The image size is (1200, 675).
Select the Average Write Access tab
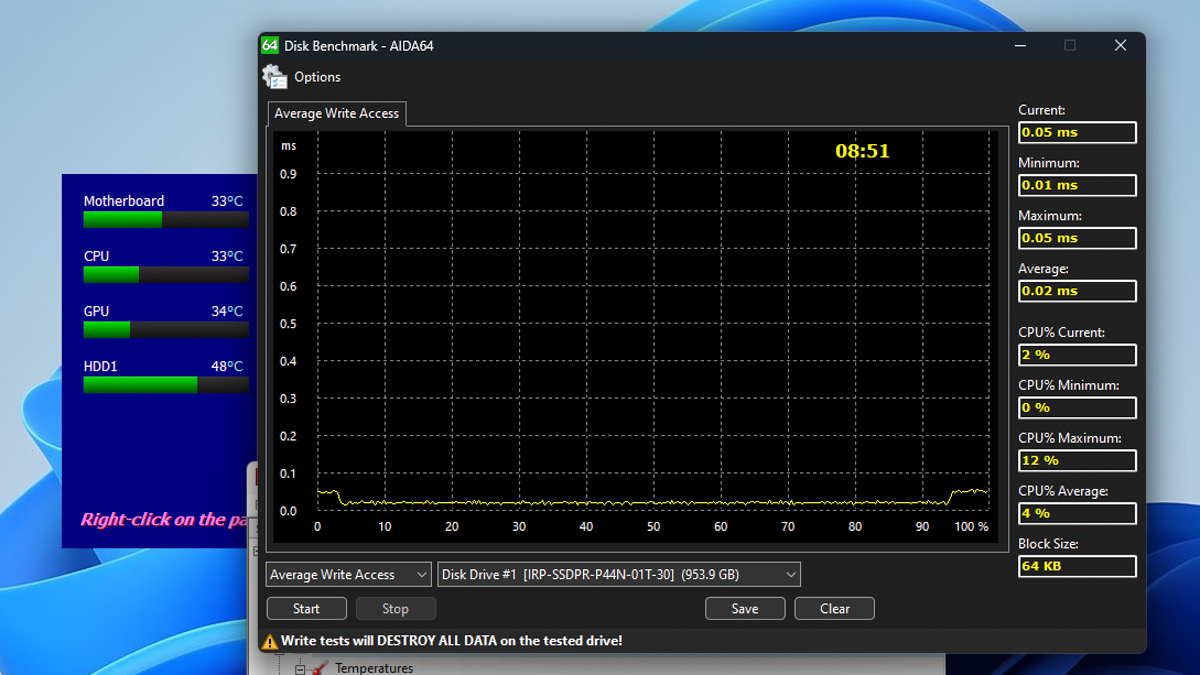(x=337, y=114)
